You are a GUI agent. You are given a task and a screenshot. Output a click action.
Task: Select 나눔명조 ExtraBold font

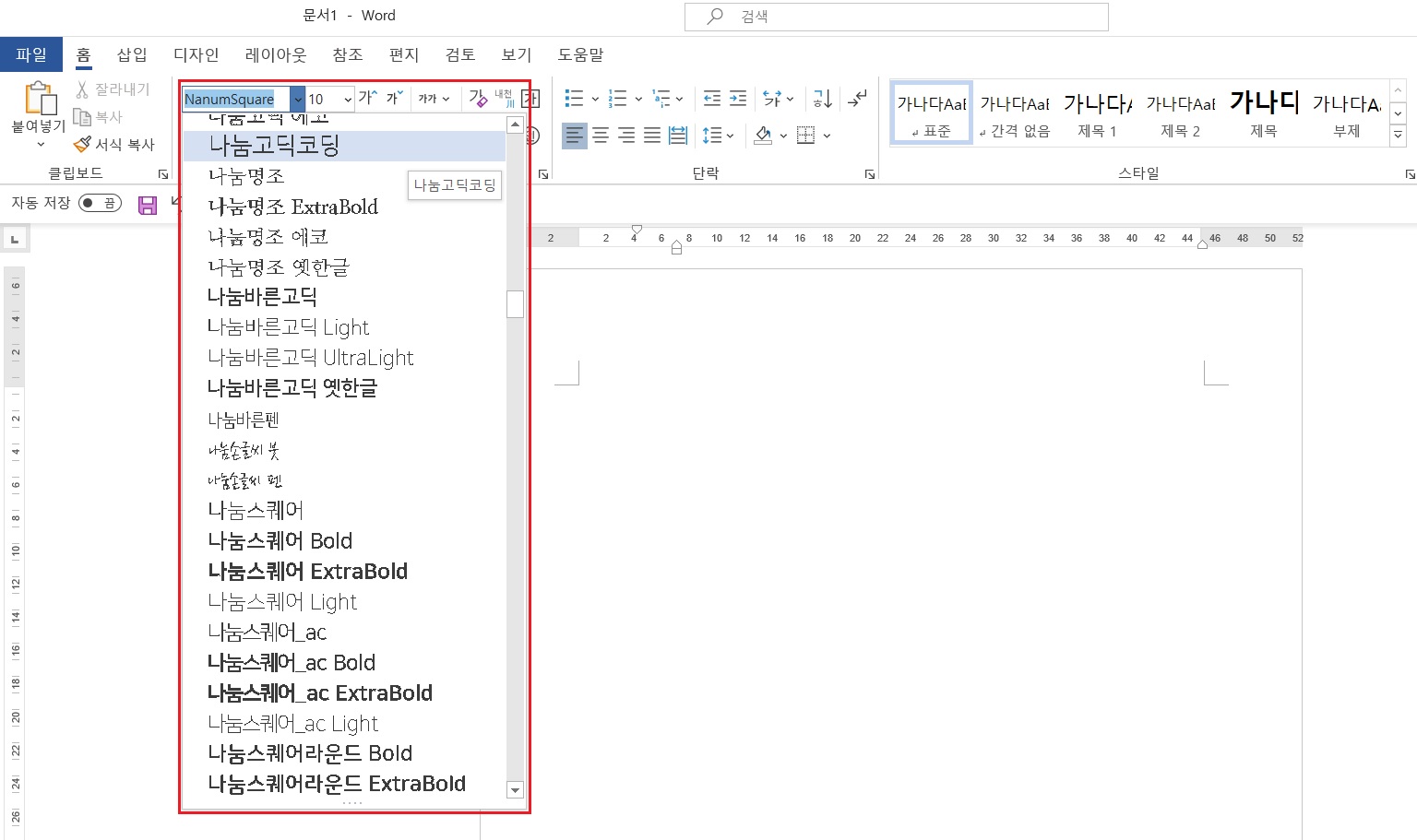344,207
